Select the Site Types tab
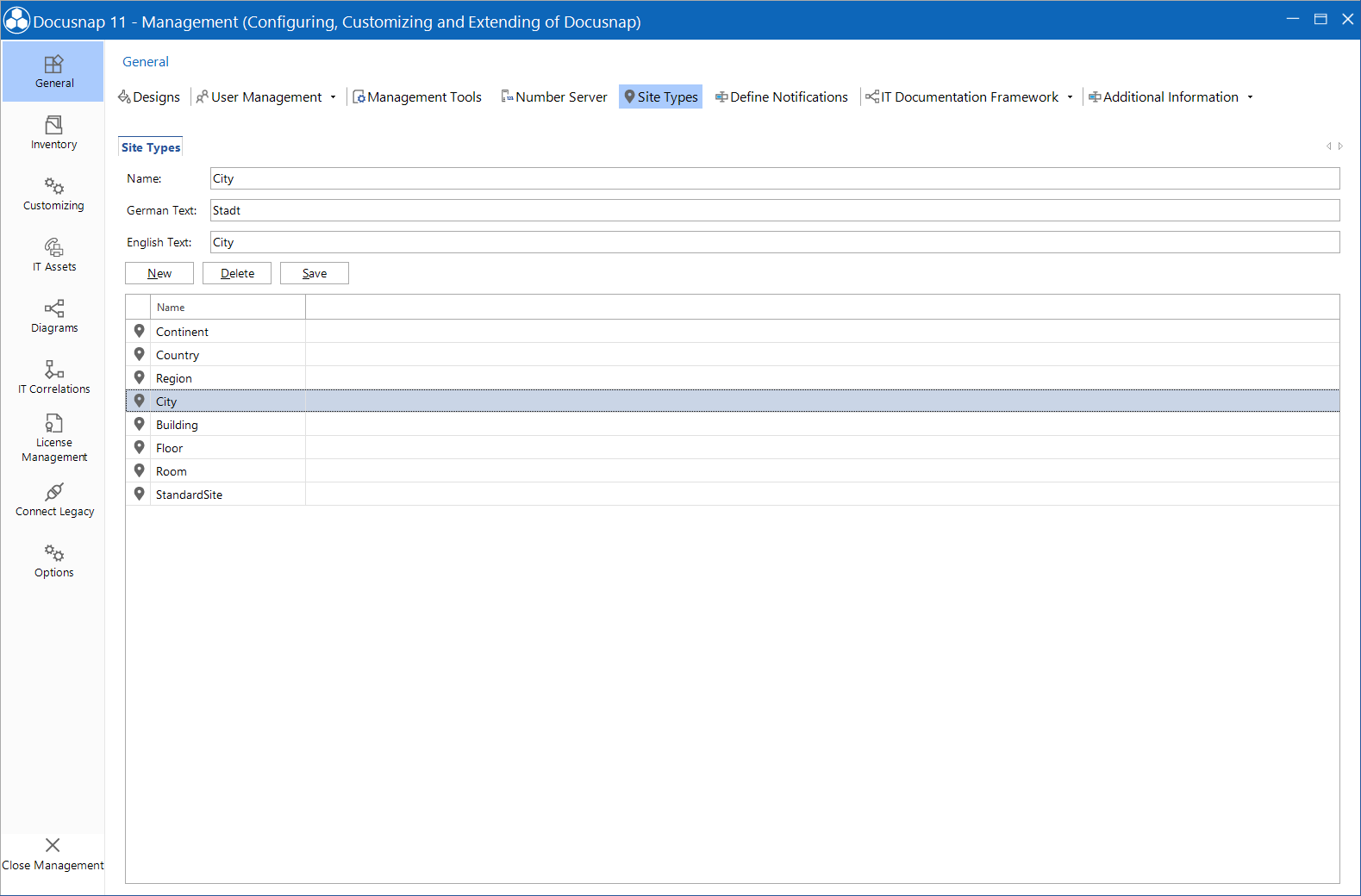1361x896 pixels. tap(151, 147)
